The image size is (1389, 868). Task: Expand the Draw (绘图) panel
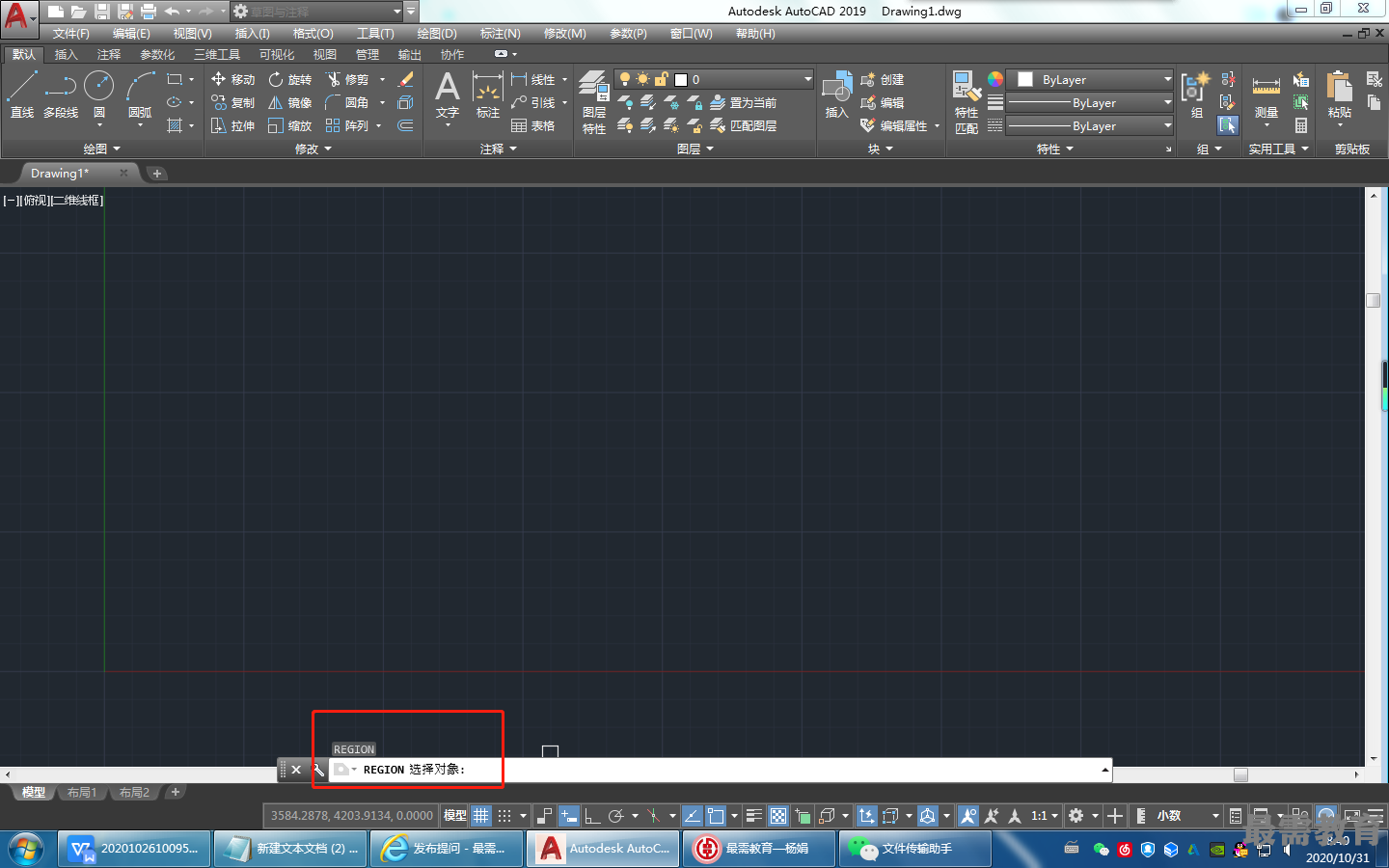[101, 149]
